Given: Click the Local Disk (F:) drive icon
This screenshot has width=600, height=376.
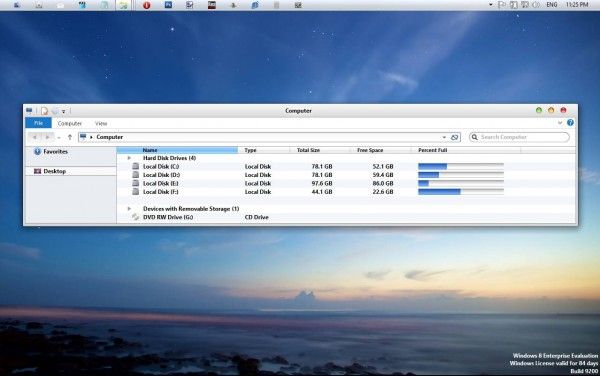Looking at the screenshot, I should click(x=135, y=192).
